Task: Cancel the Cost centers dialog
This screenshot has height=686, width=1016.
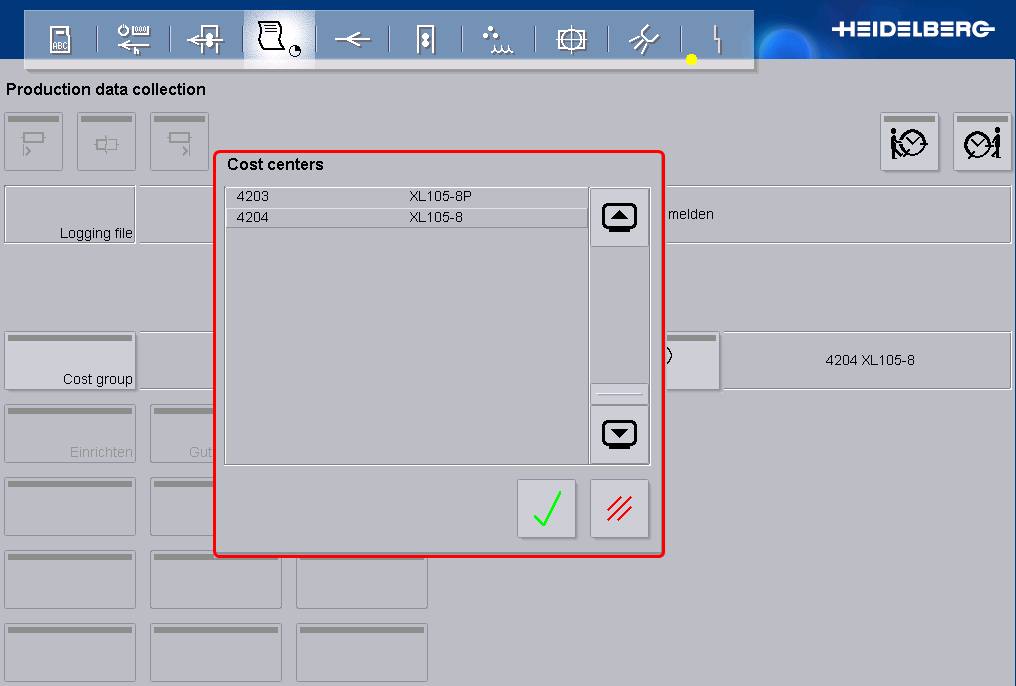Action: tap(619, 509)
